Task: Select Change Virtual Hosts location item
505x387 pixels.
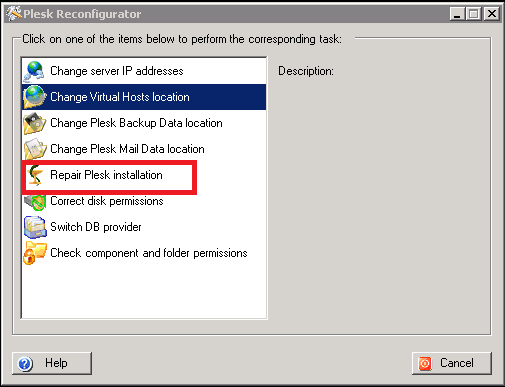Action: pyautogui.click(x=144, y=97)
